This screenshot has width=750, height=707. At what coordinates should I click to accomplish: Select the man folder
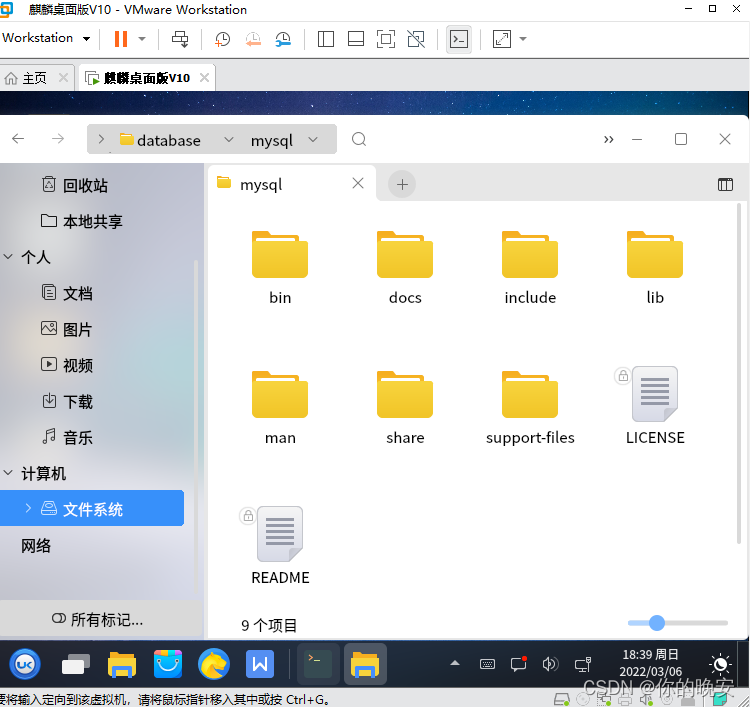[280, 408]
